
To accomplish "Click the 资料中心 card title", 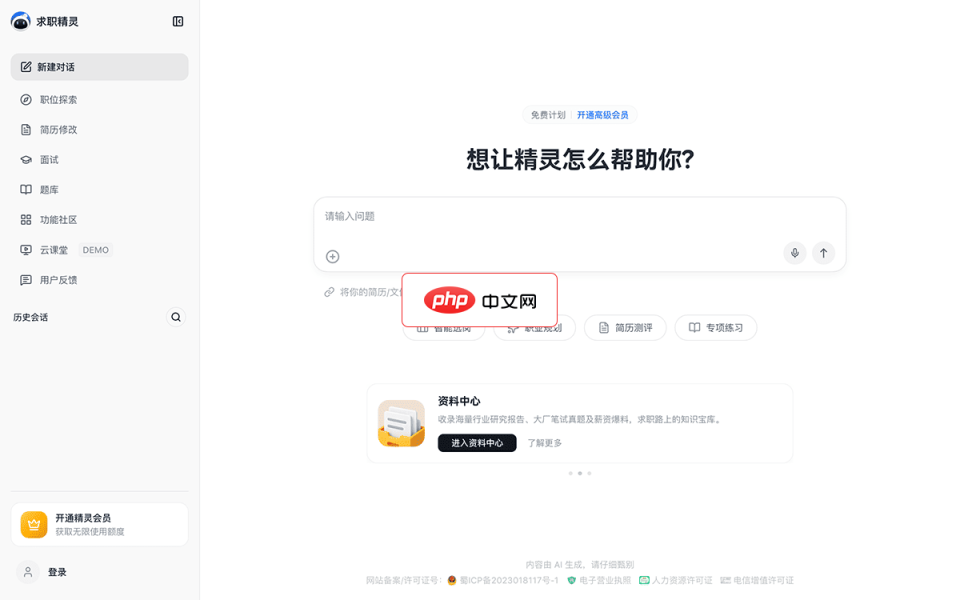I will pyautogui.click(x=459, y=401).
